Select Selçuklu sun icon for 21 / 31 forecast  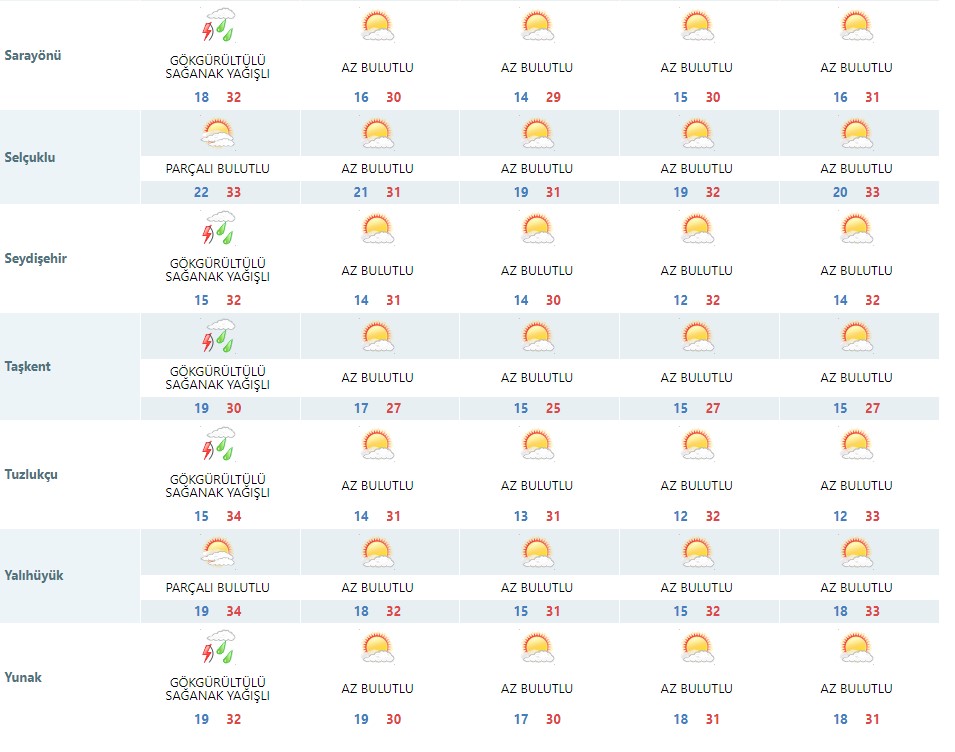pos(378,134)
